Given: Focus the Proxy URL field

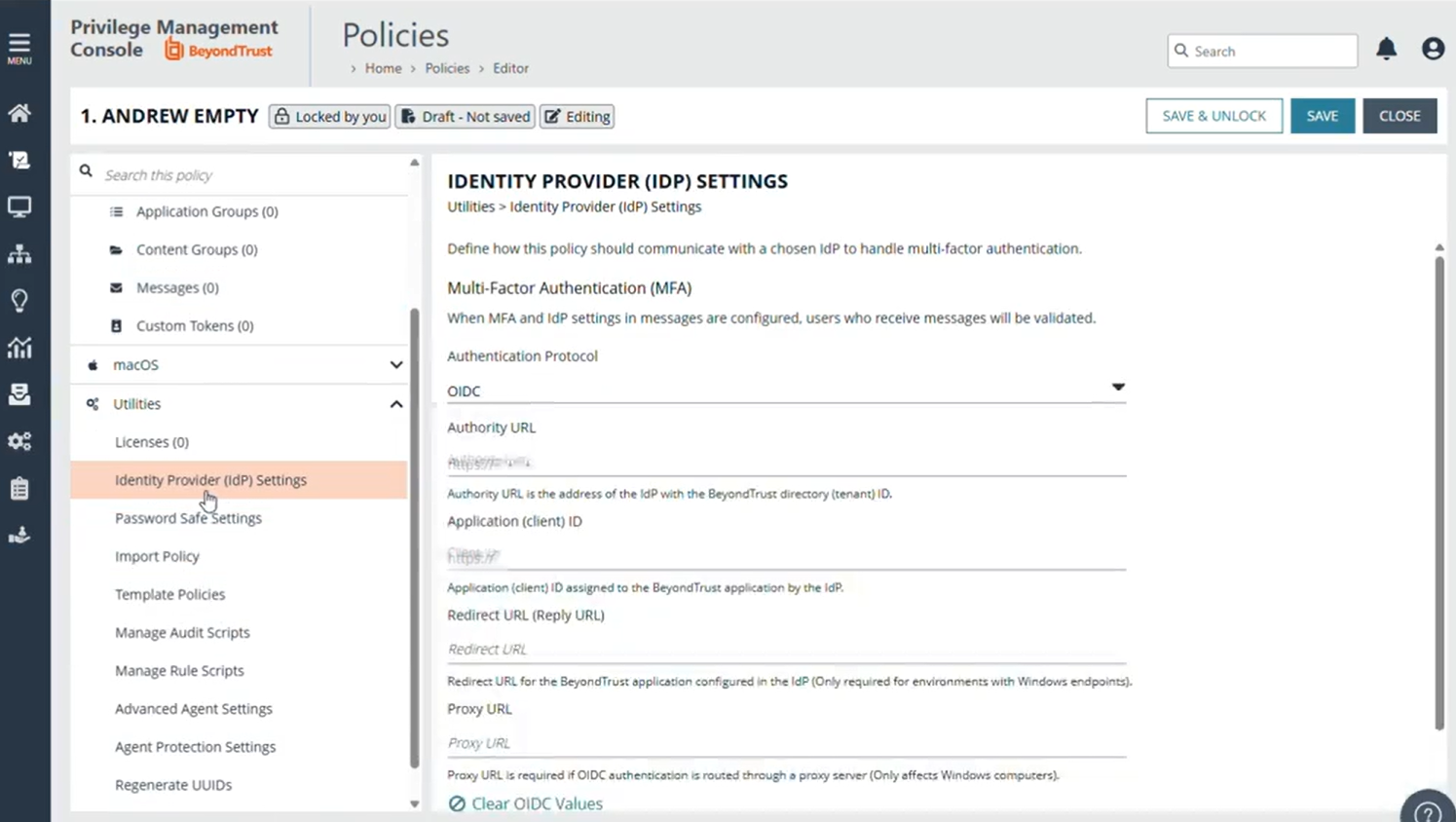Looking at the screenshot, I should [786, 742].
